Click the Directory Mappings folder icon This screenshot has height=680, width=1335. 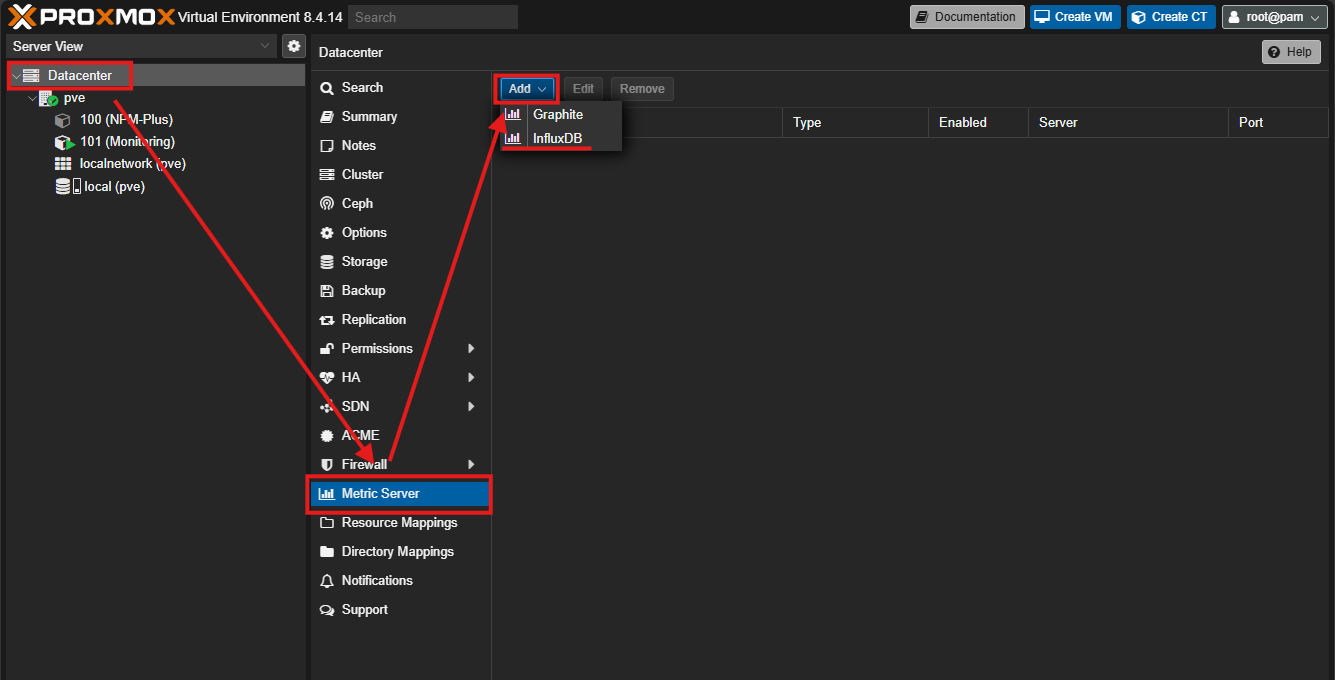[x=326, y=552]
